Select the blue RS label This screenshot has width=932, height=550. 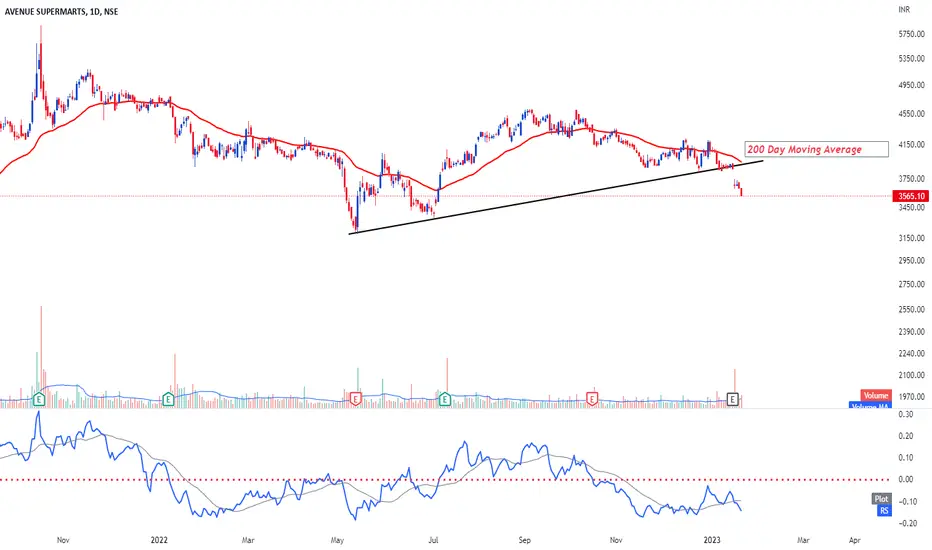point(884,511)
